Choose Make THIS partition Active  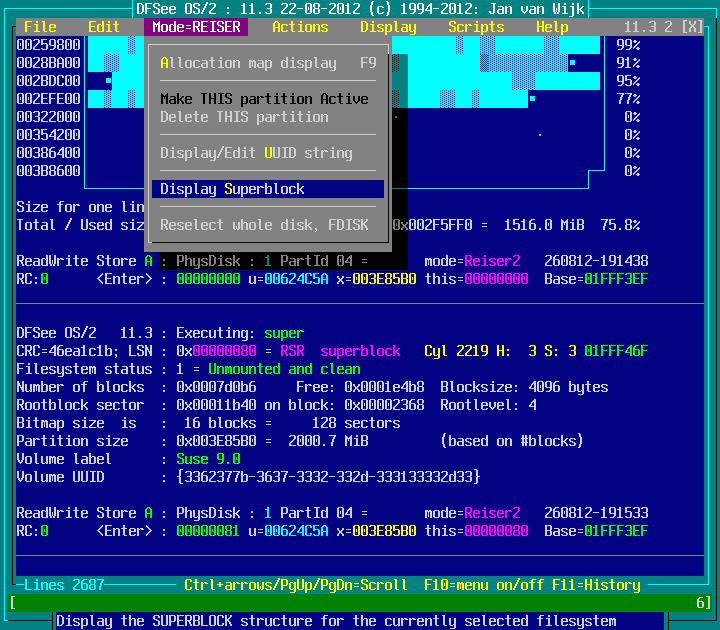coord(264,99)
